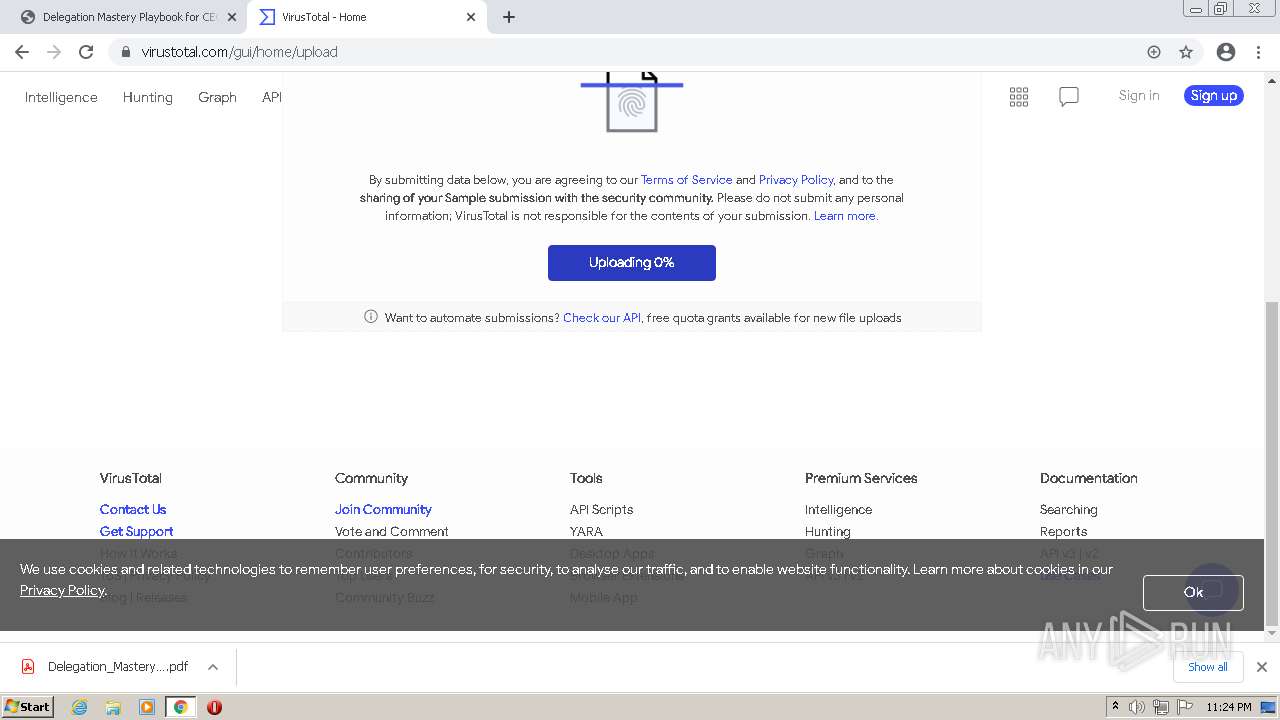Close the Delegation Mastery Playbook tab

click(231, 17)
